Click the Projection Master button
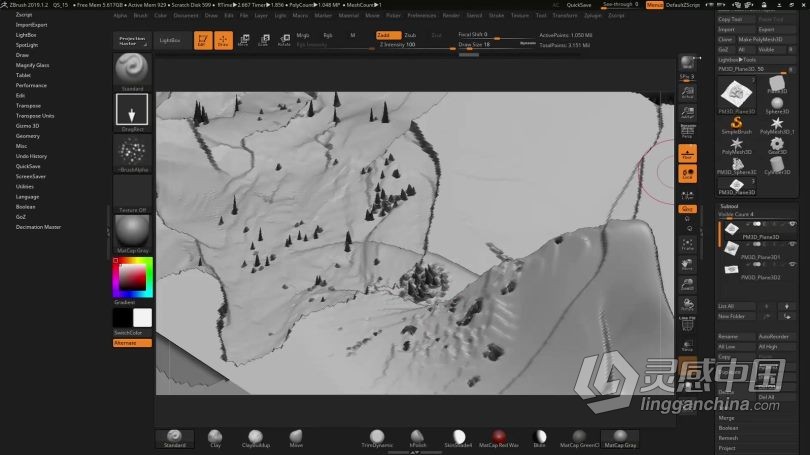 132,40
